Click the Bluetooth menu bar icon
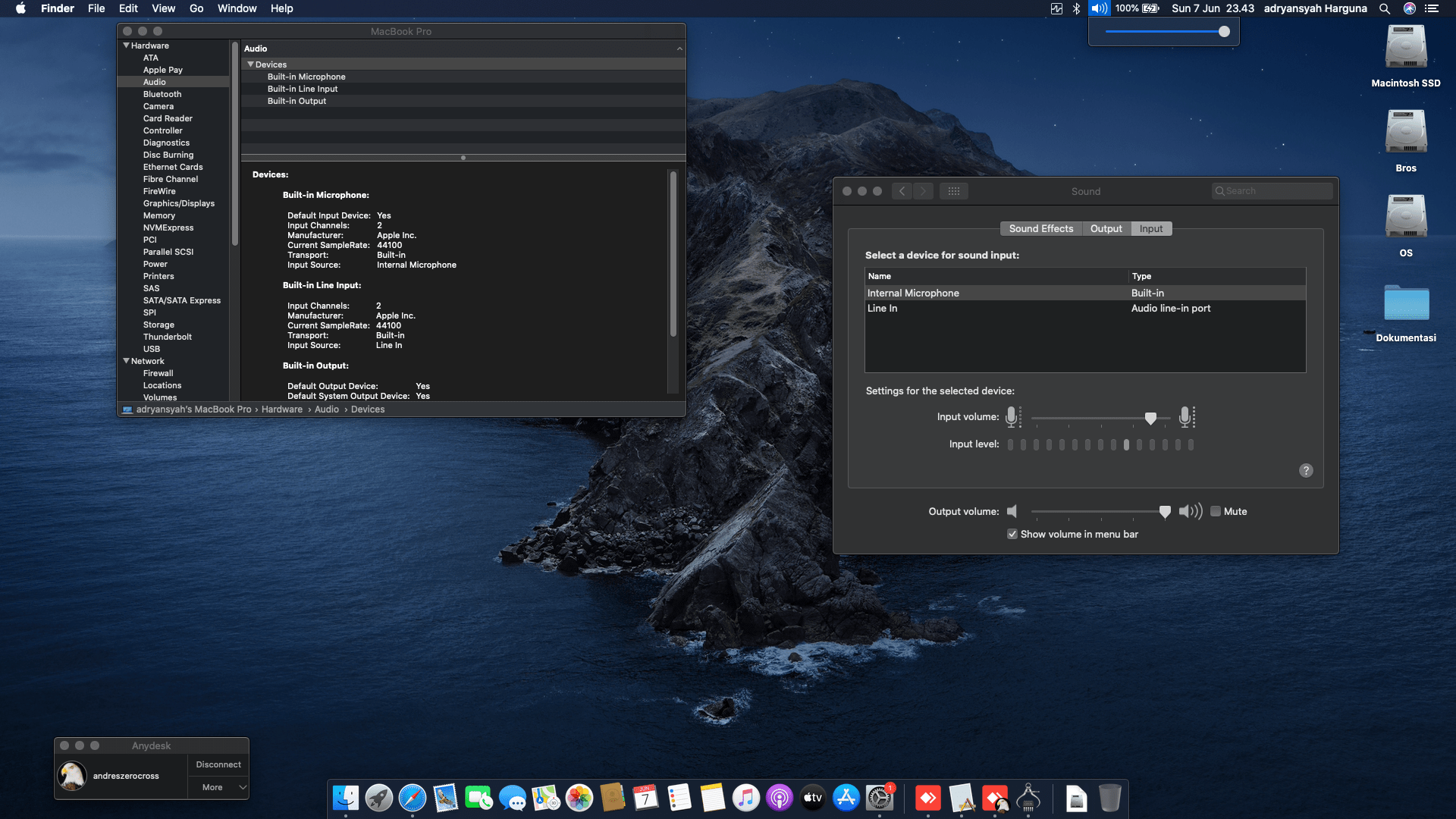 (x=1076, y=8)
